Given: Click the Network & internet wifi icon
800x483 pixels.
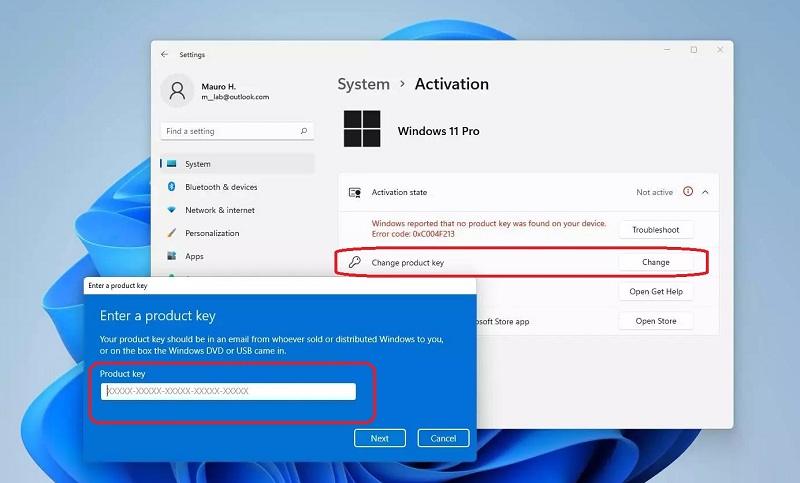Looking at the screenshot, I should pyautogui.click(x=172, y=210).
